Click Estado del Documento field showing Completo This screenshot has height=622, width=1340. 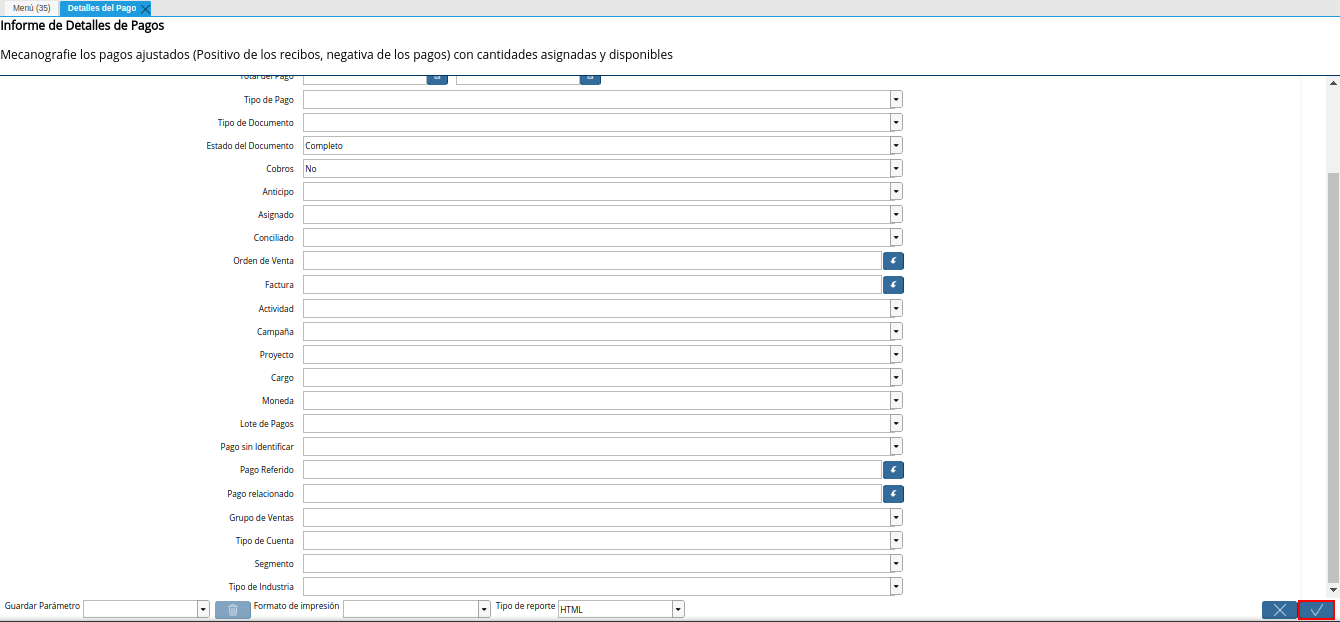596,146
